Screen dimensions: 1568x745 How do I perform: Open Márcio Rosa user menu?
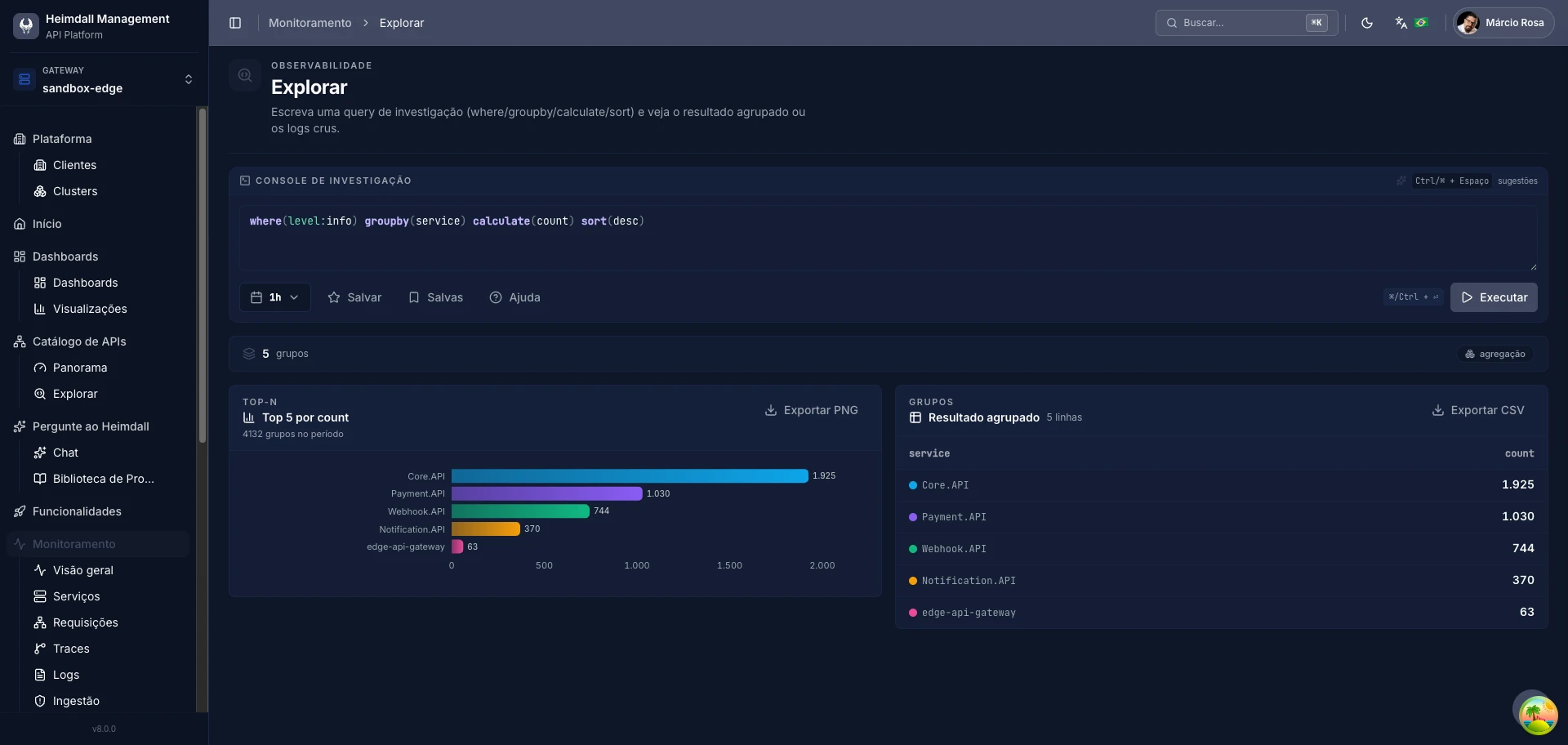(x=1503, y=23)
